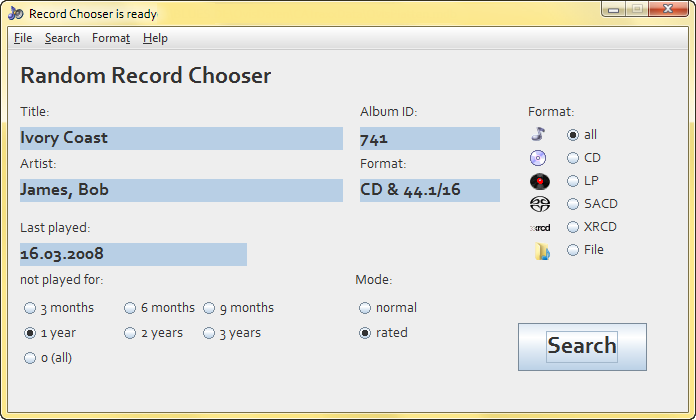696x420 pixels.
Task: Click the Title field showing Ivory Coast
Action: [181, 138]
